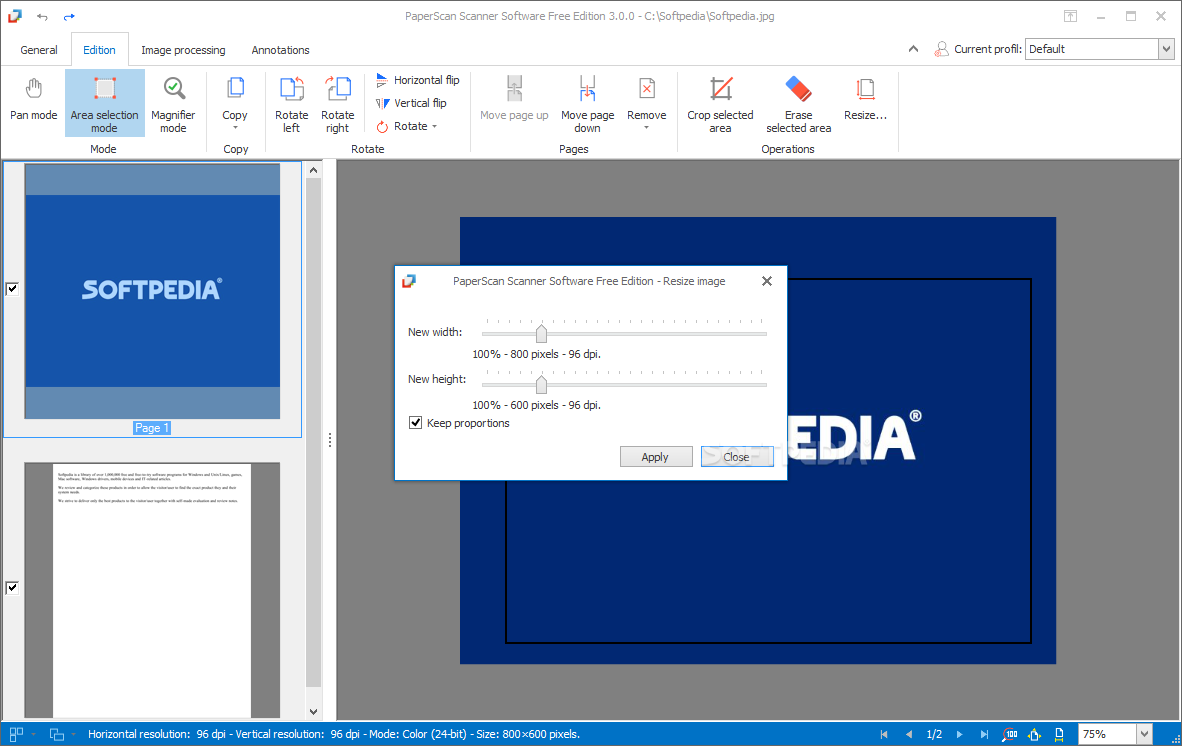
Task: Select the second page text thumbnail
Action: pyautogui.click(x=152, y=590)
